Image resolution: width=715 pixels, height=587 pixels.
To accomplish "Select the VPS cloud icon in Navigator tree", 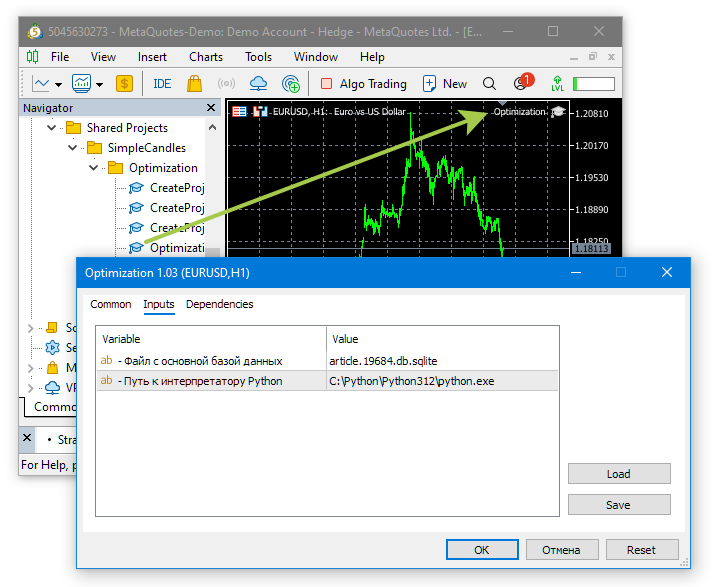I will pyautogui.click(x=52, y=388).
